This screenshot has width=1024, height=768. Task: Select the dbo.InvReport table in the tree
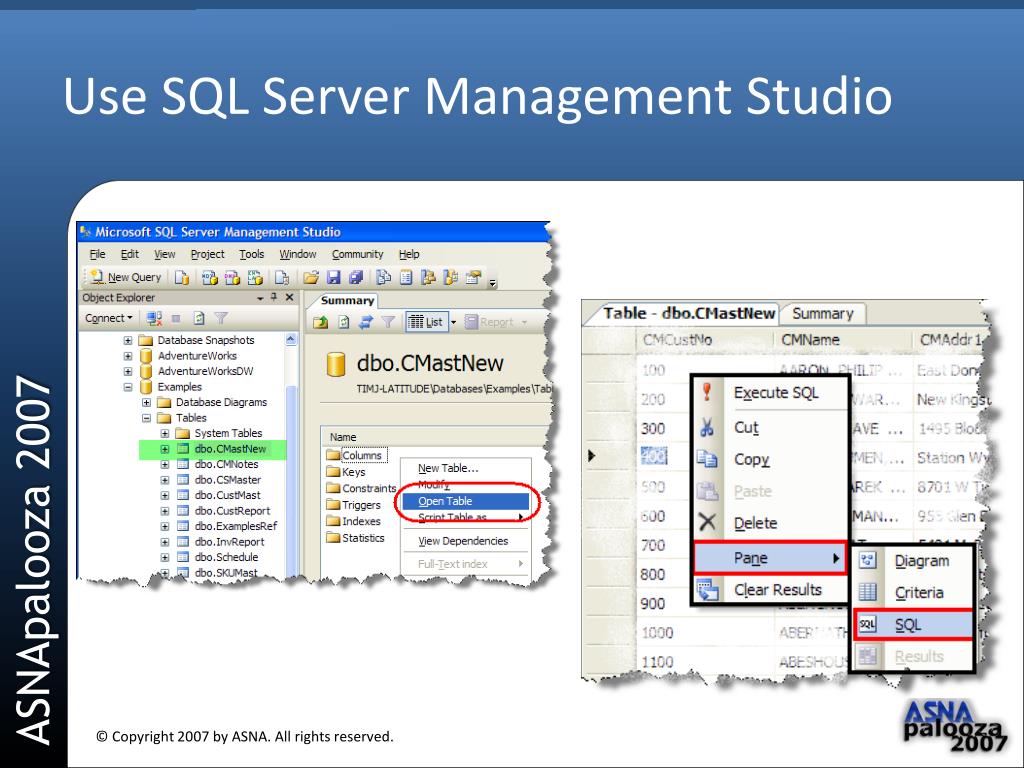point(229,542)
